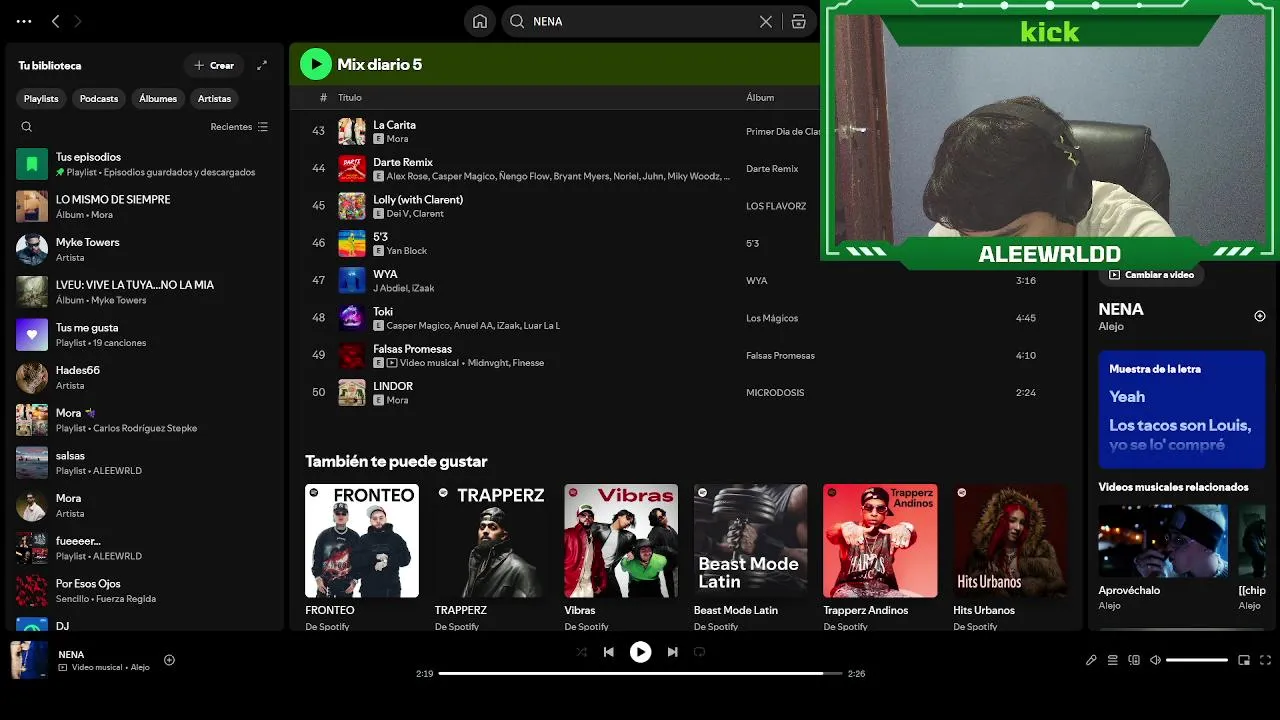Select the track LINDOR
This screenshot has width=1280, height=720.
click(393, 386)
